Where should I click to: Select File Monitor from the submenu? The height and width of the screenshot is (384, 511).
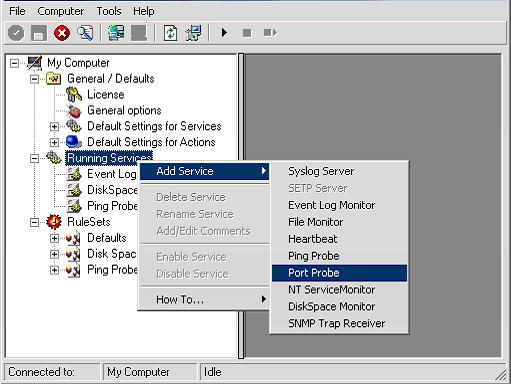[339, 222]
